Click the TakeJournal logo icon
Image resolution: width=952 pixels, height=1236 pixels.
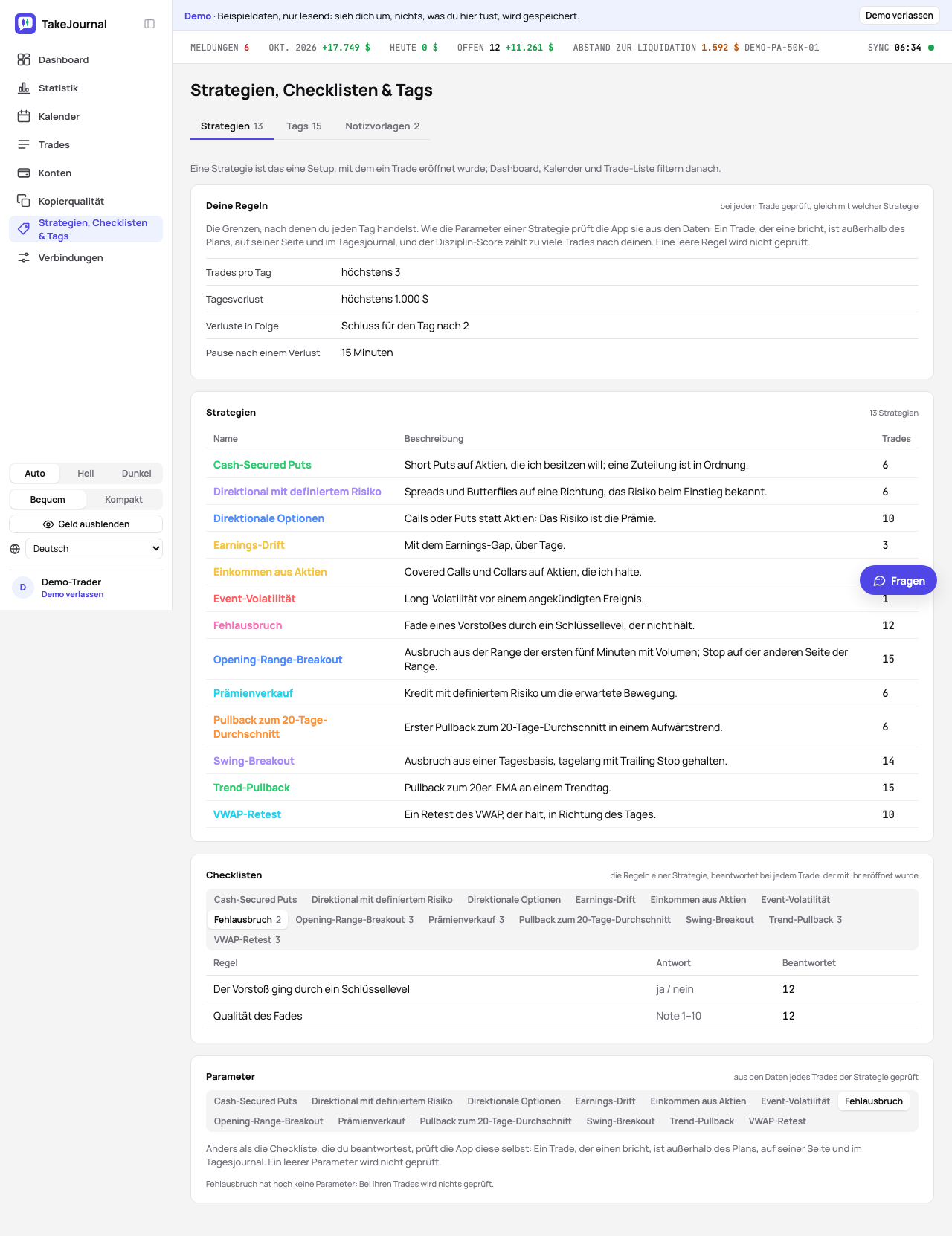[25, 24]
